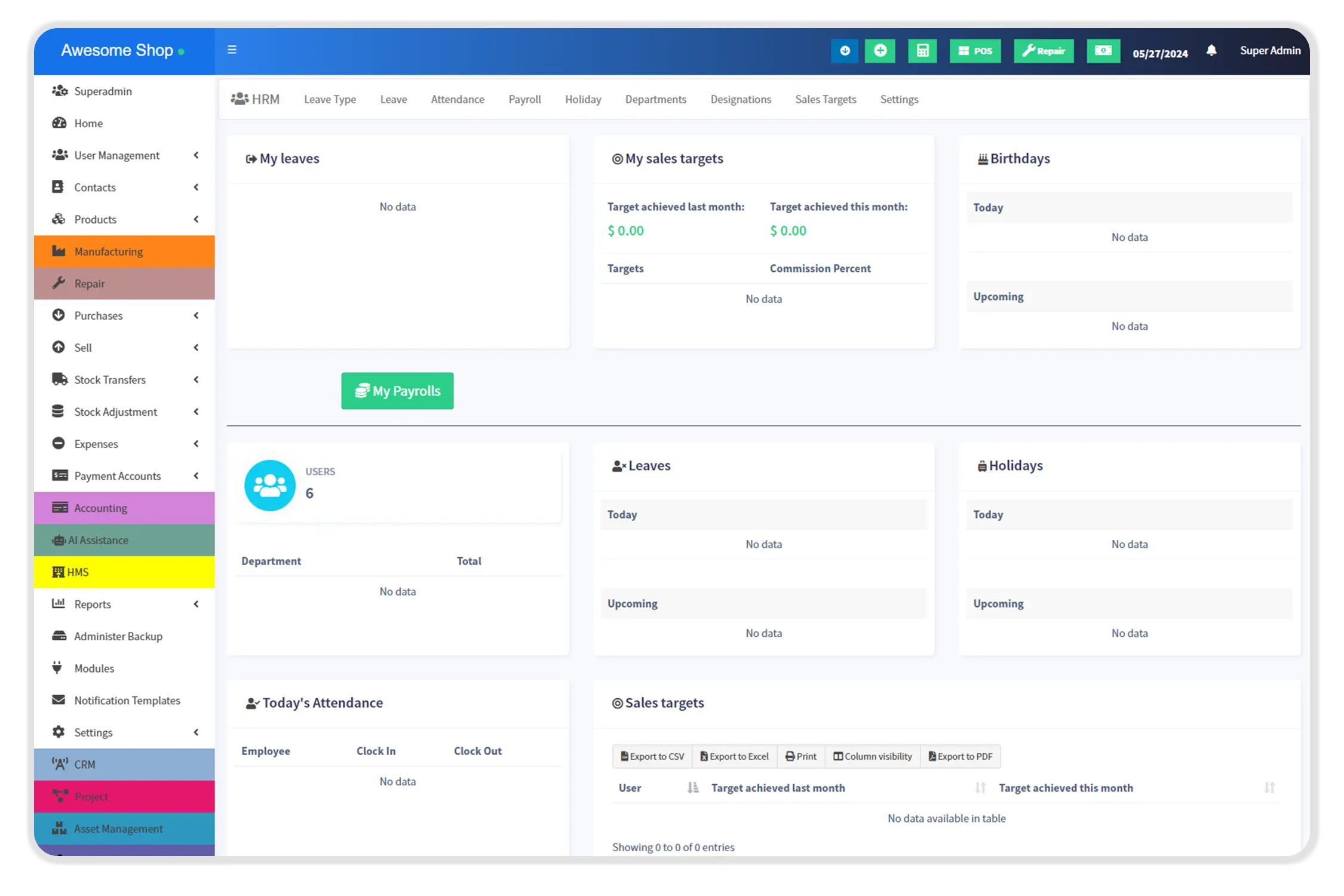
Task: Go to Home in the sidebar
Action: pyautogui.click(x=124, y=123)
